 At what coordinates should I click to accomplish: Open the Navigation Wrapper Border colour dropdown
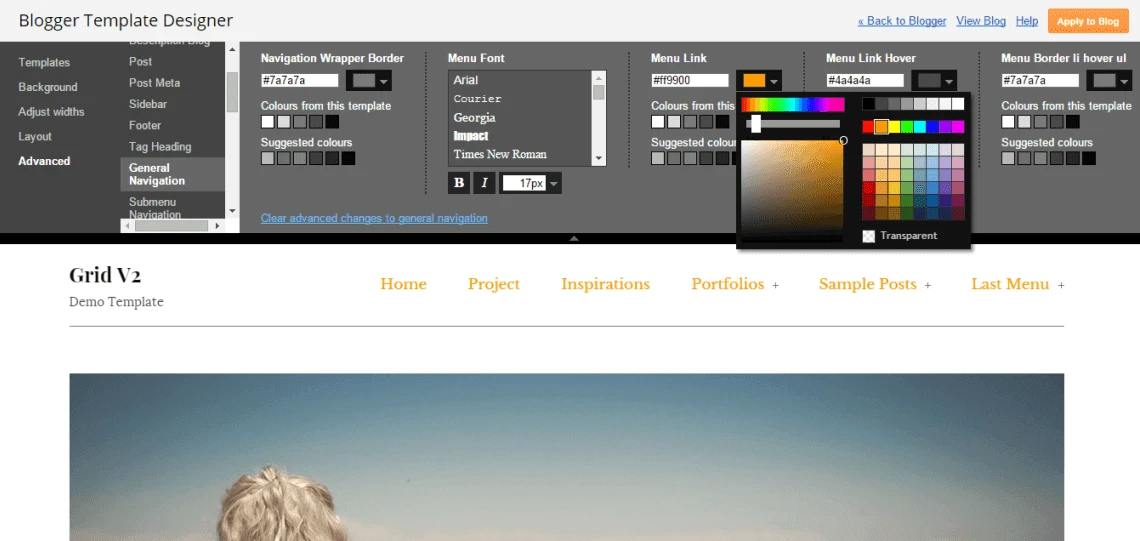tap(369, 81)
